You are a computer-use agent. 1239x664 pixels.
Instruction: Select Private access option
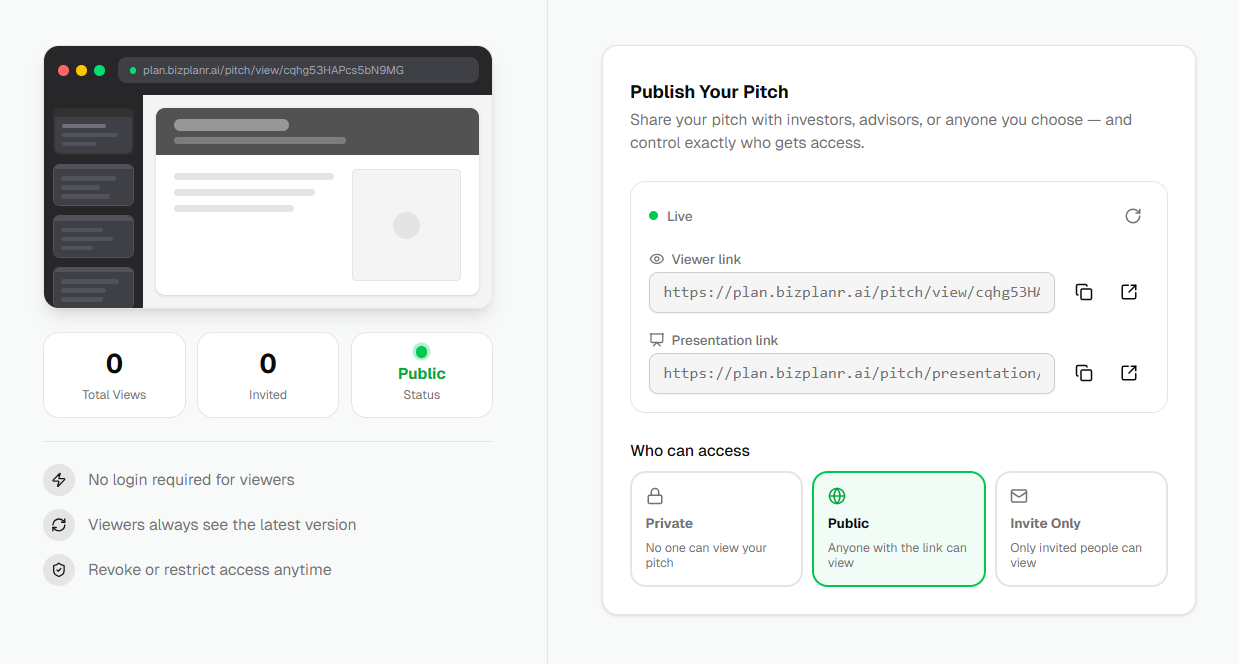pos(717,529)
